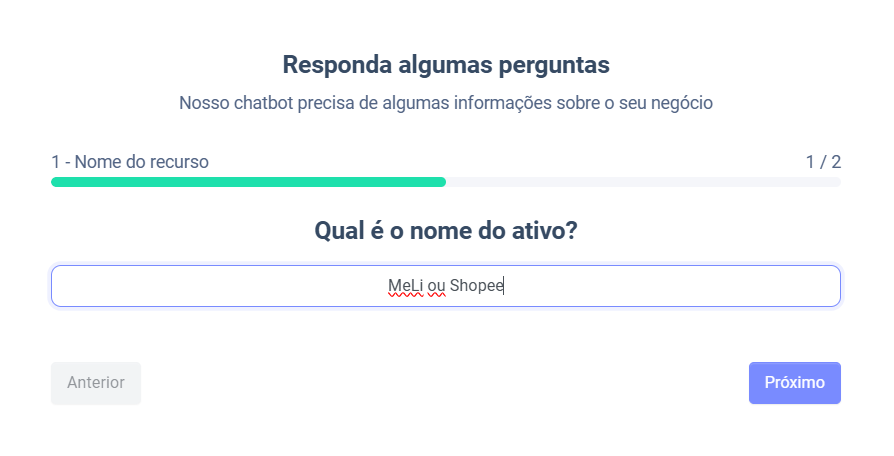Click the Próximo button

click(794, 383)
